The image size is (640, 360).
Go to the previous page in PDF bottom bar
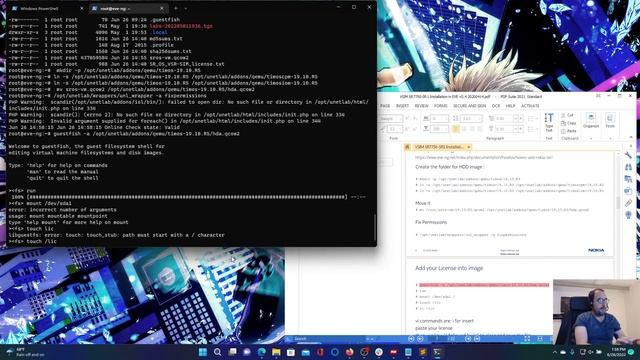(420, 339)
